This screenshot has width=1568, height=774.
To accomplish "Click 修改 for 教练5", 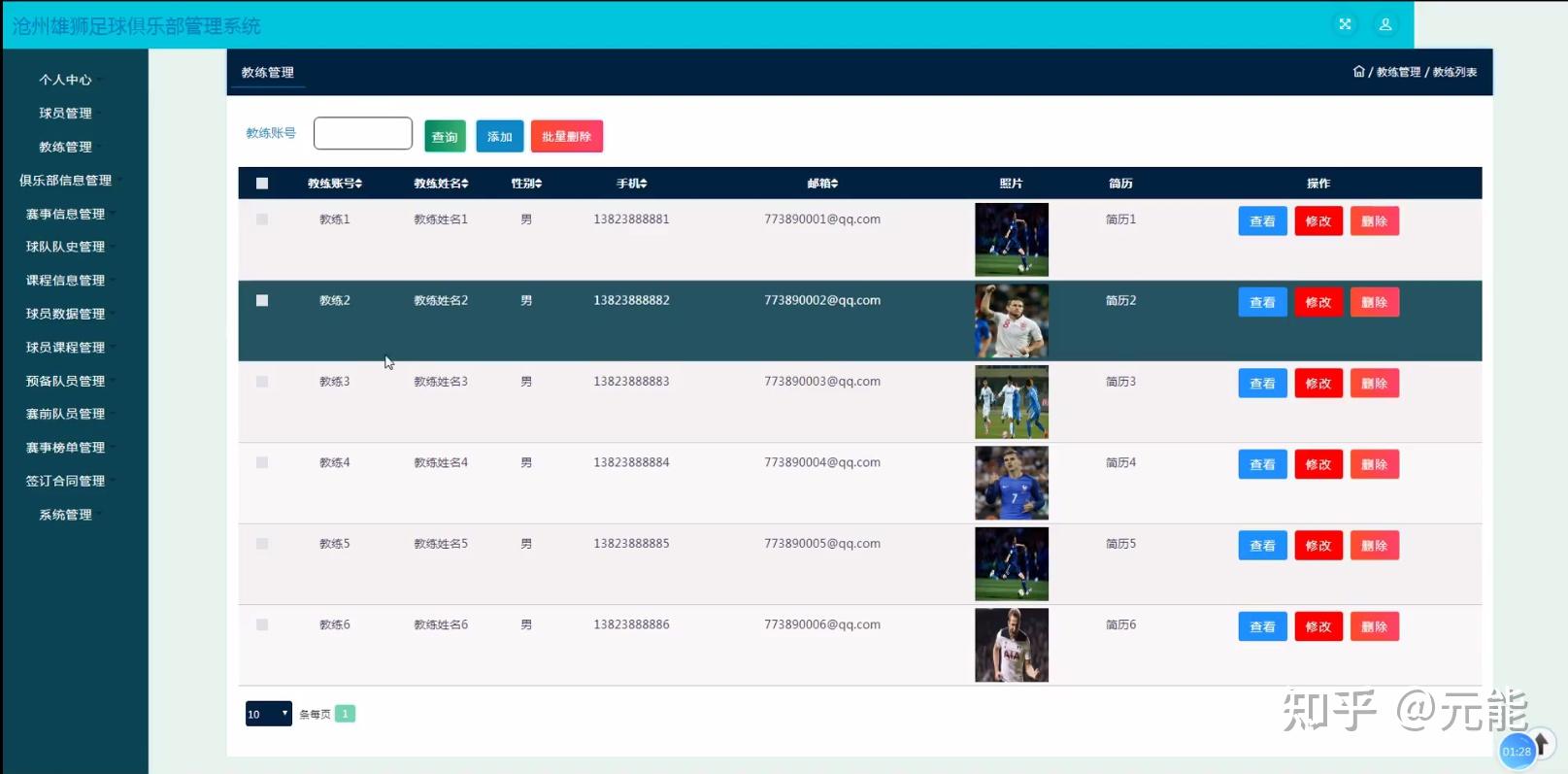I will pos(1318,546).
